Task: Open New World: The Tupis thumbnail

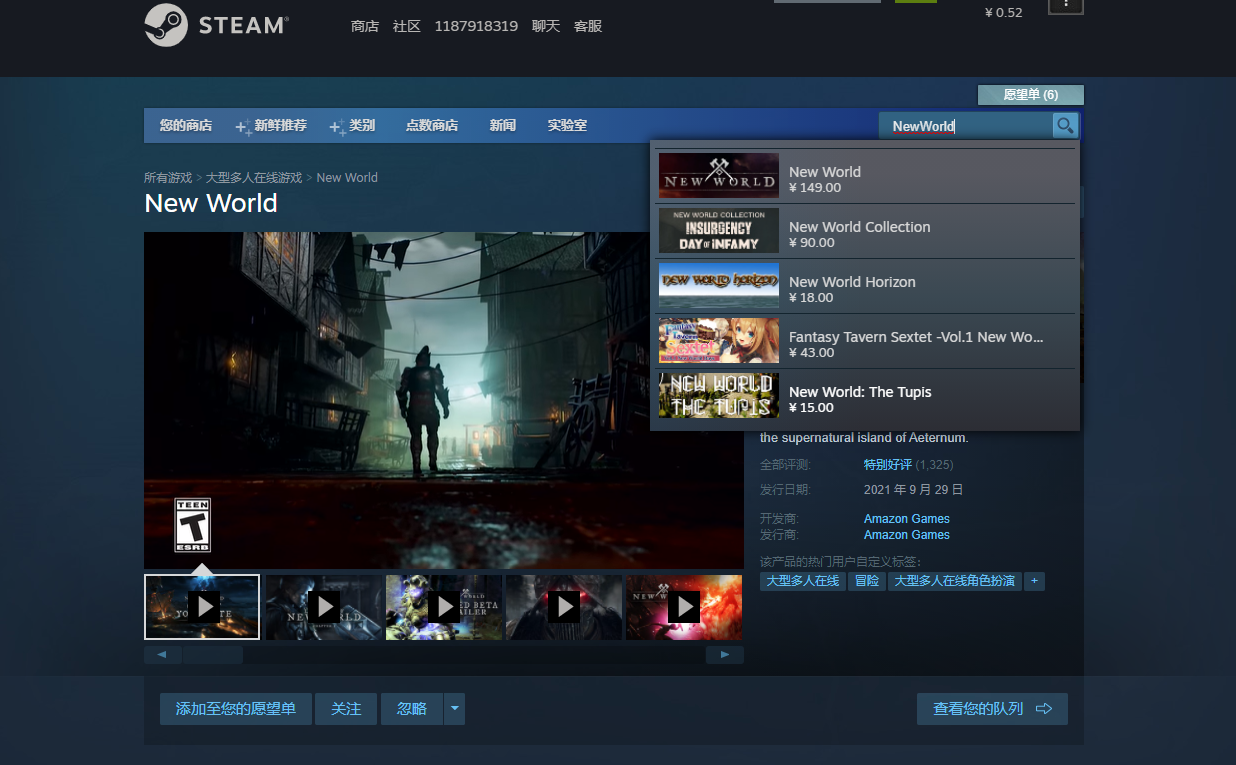Action: pyautogui.click(x=719, y=396)
